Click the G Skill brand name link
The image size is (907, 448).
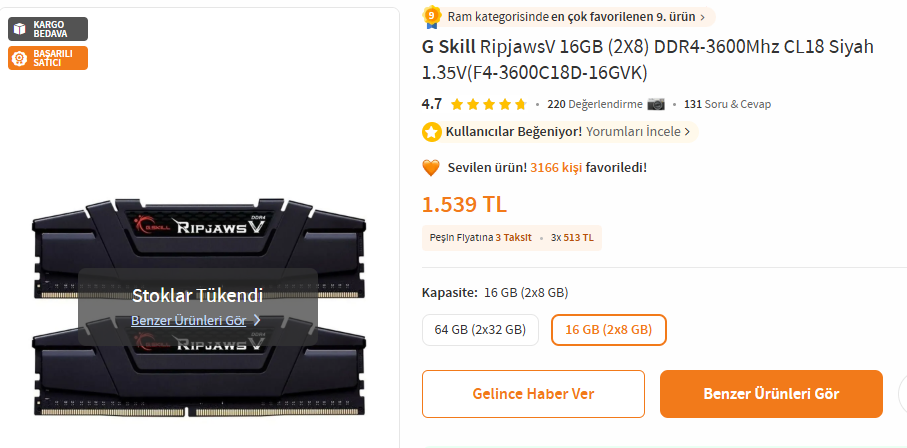(448, 47)
